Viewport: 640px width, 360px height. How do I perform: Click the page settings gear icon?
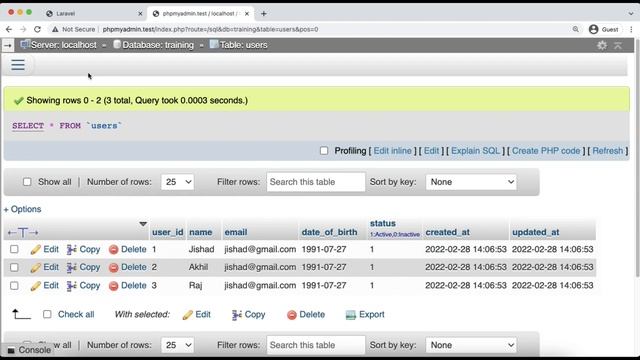click(x=602, y=45)
